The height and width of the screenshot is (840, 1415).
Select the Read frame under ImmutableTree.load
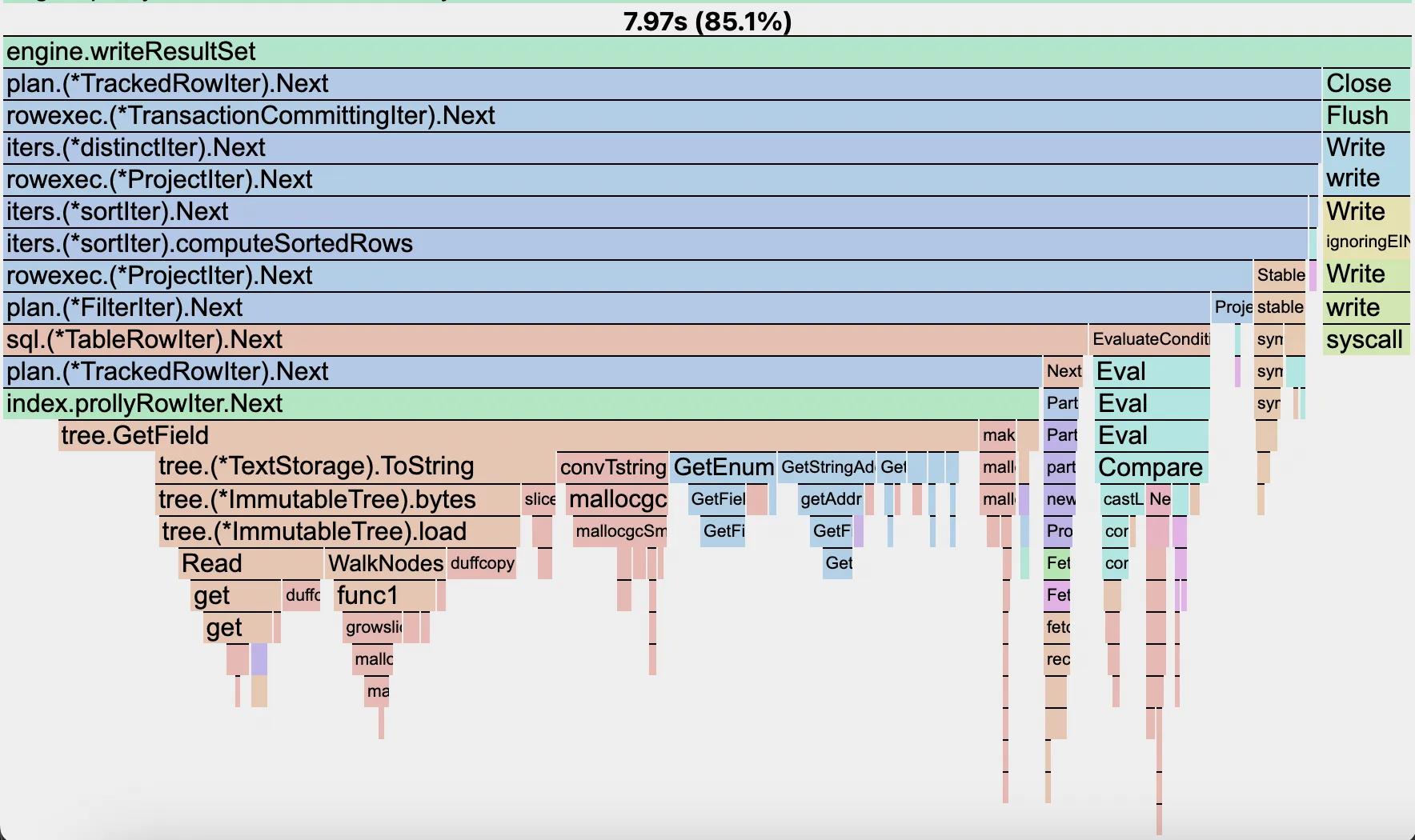coord(251,564)
